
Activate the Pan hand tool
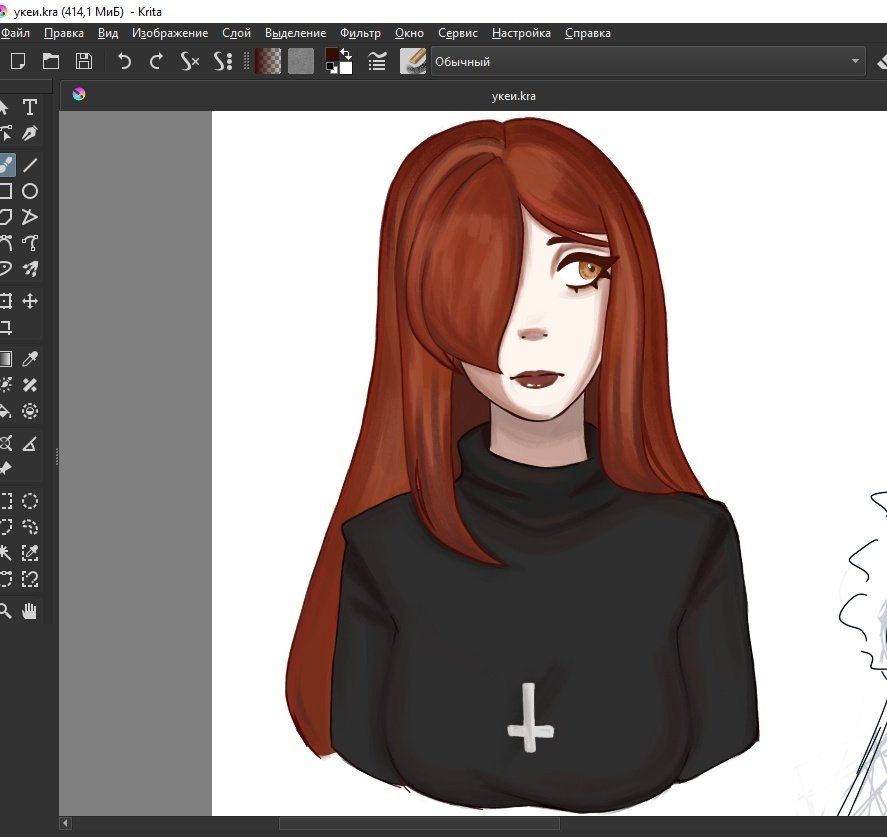pyautogui.click(x=30, y=611)
